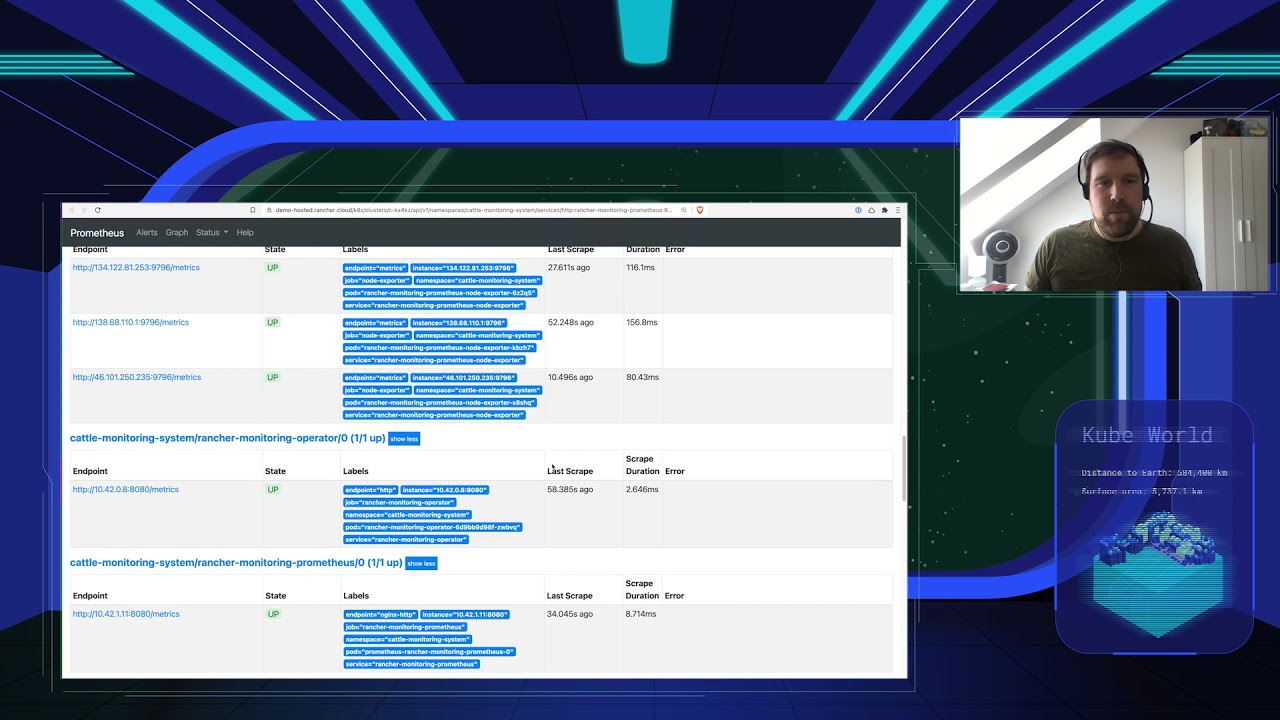Click the rancher-monitoring-prometheus/0 group heading

(236, 563)
